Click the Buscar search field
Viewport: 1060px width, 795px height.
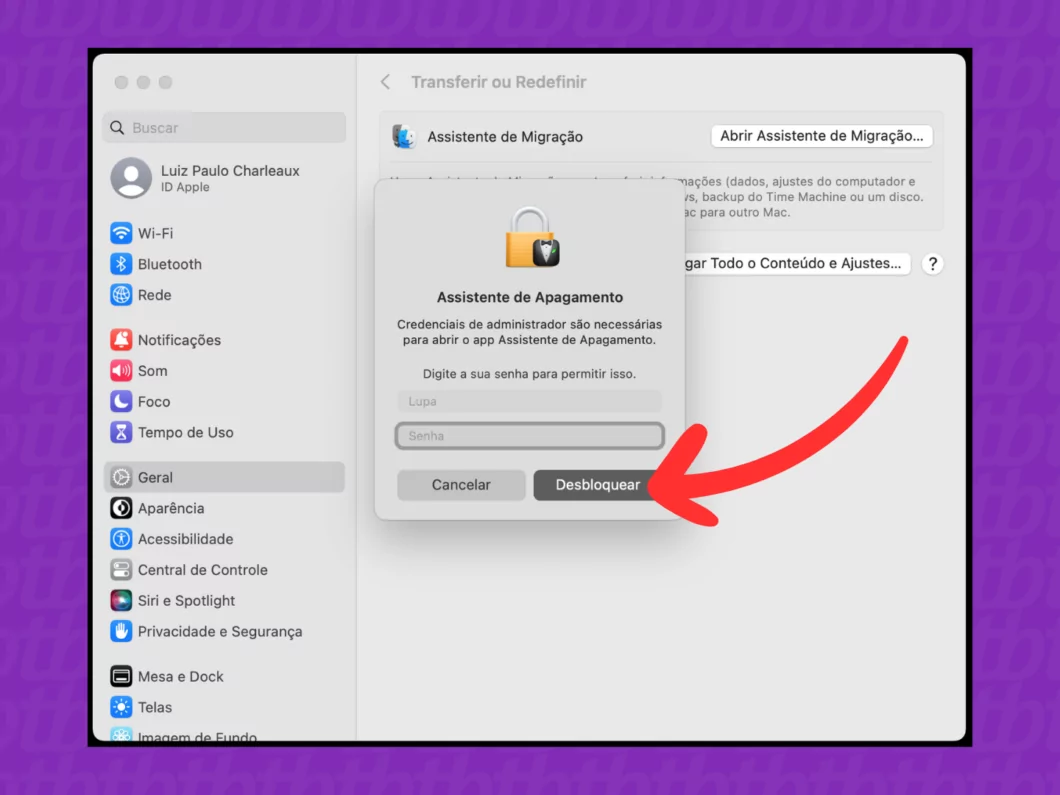pyautogui.click(x=224, y=128)
